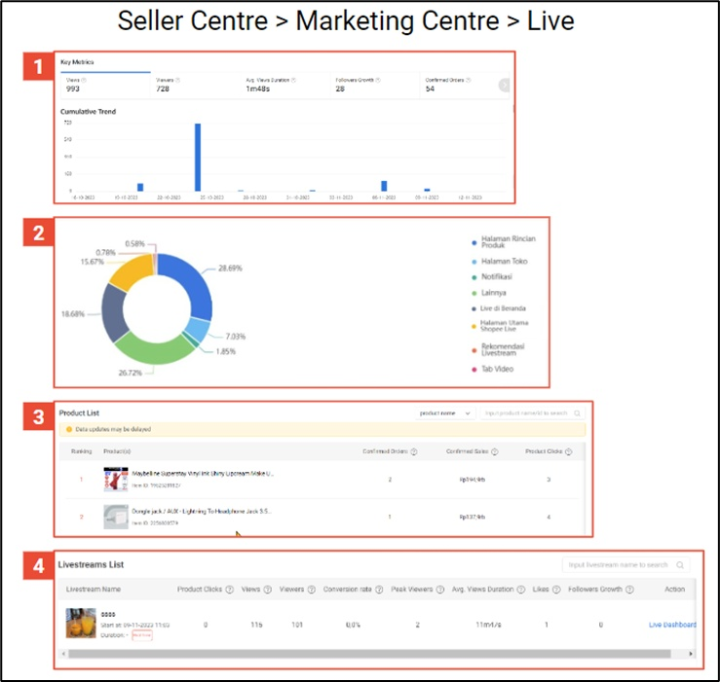Click the help icon next to Product Clicks in Livestreams List
This screenshot has width=720, height=682.
point(227,589)
